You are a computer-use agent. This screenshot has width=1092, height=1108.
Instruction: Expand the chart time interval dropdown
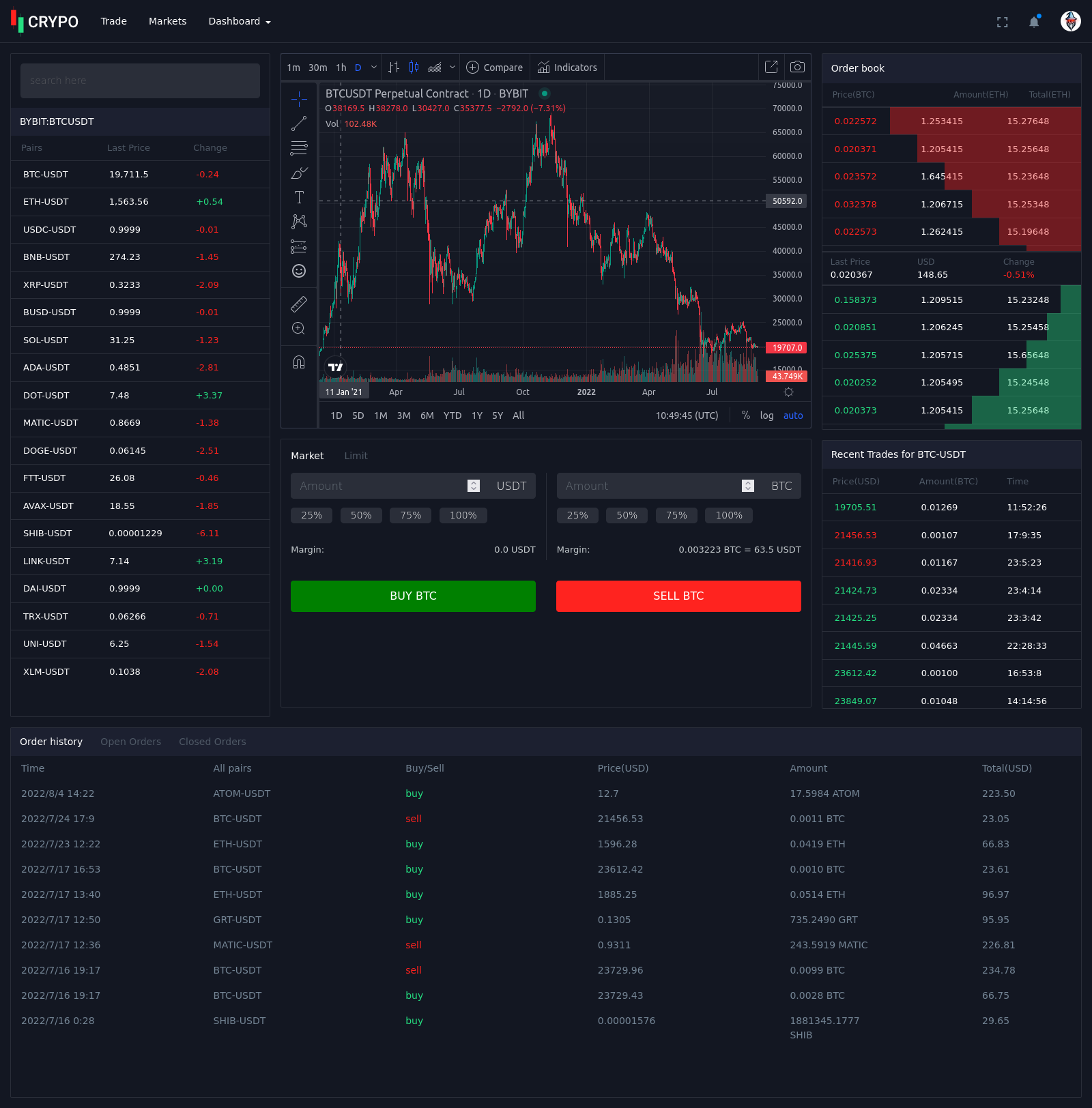pyautogui.click(x=373, y=68)
